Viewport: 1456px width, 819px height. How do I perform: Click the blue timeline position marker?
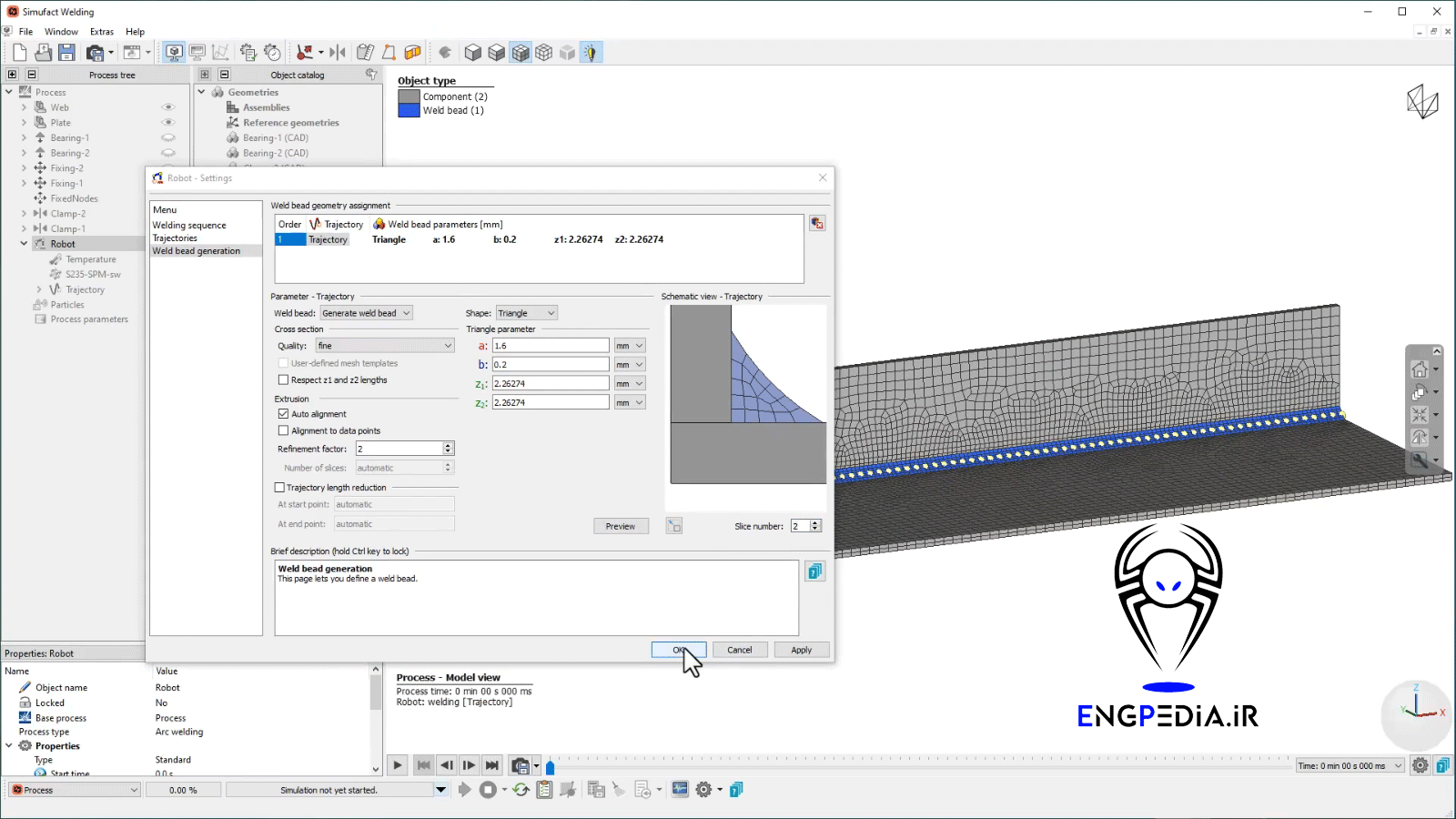pos(551,768)
